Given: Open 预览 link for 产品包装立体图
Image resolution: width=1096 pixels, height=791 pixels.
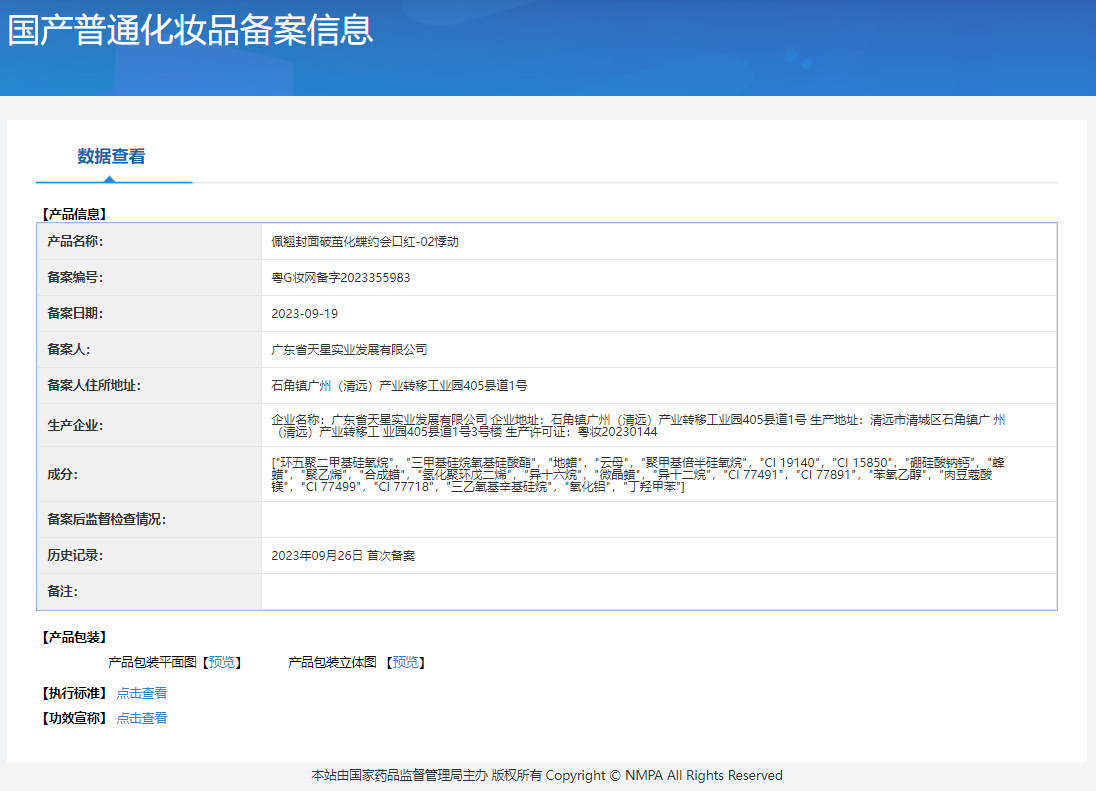Looking at the screenshot, I should (x=405, y=662).
